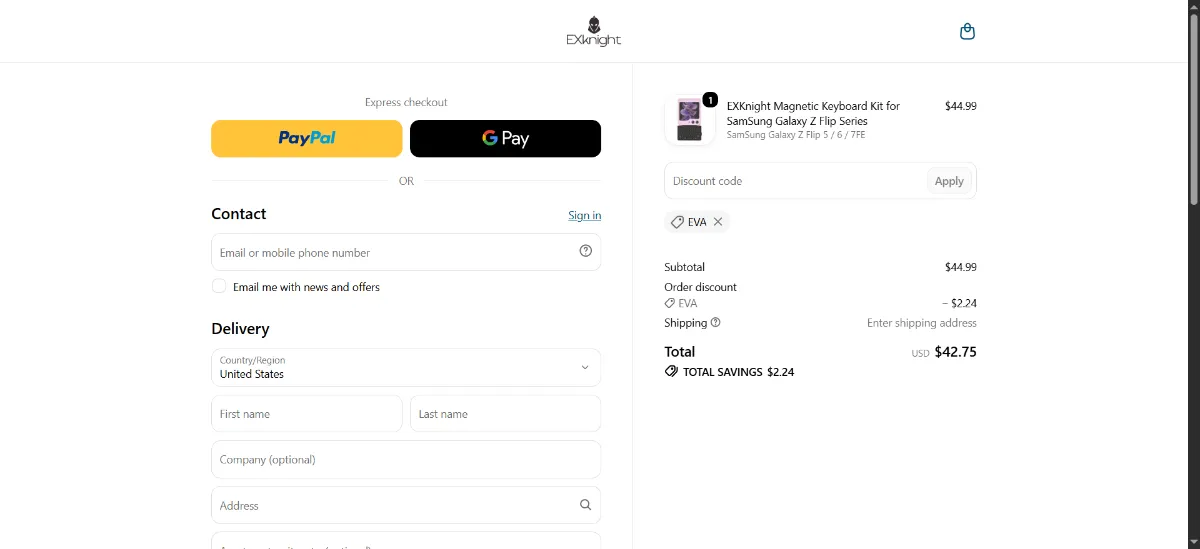Screen dimensions: 1200x549
Task: Remove the EVA discount code tag
Action: (718, 222)
